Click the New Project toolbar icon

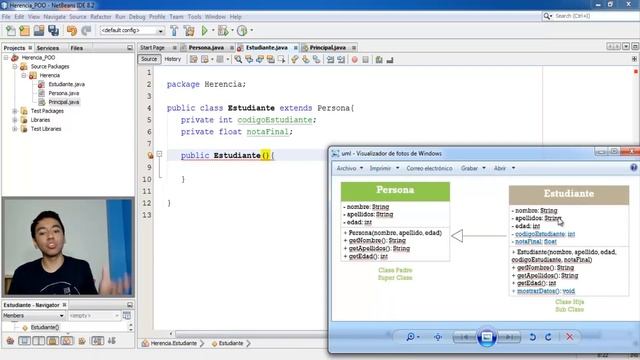pyautogui.click(x=24, y=31)
